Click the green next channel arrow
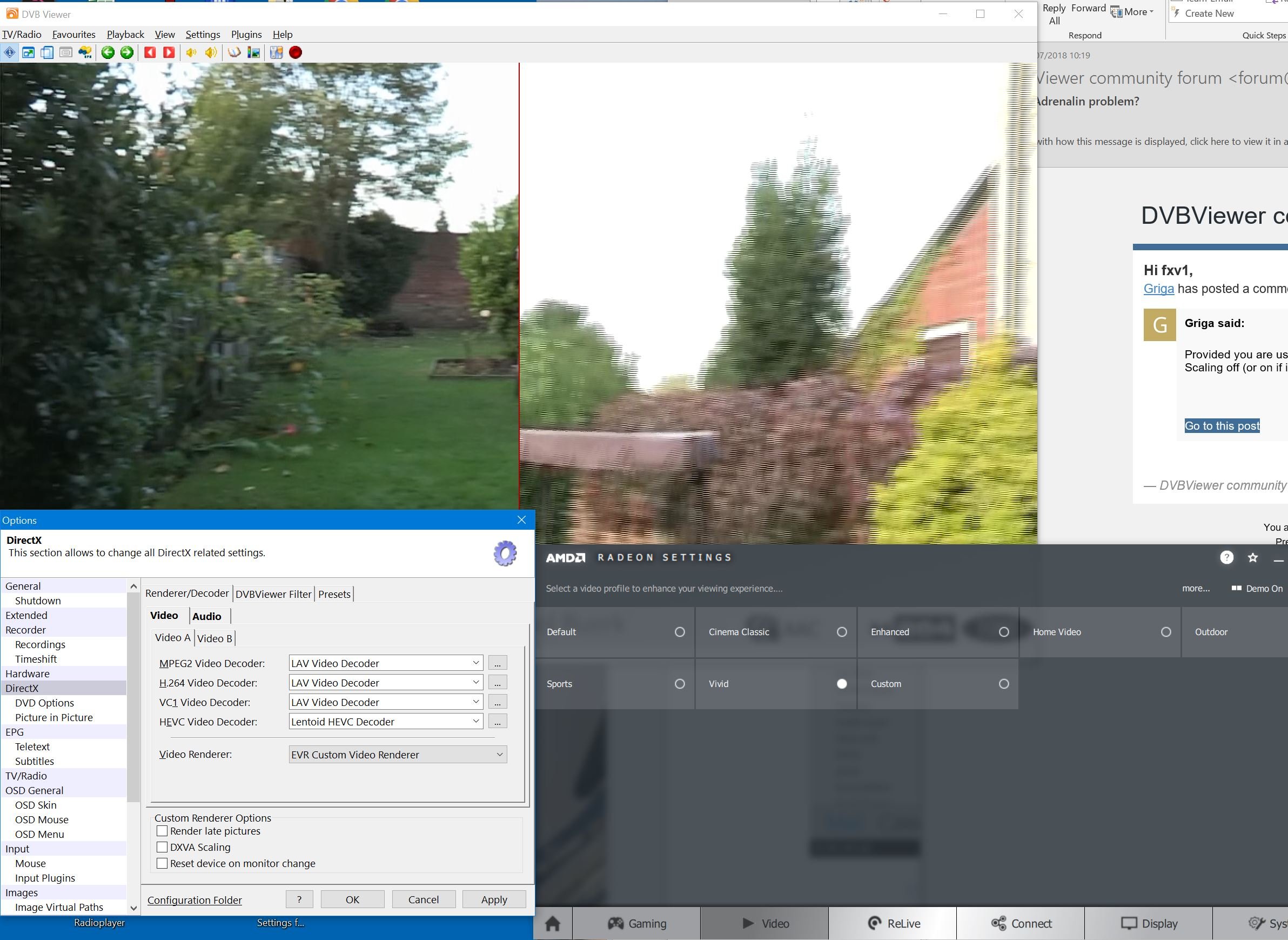 pos(127,52)
